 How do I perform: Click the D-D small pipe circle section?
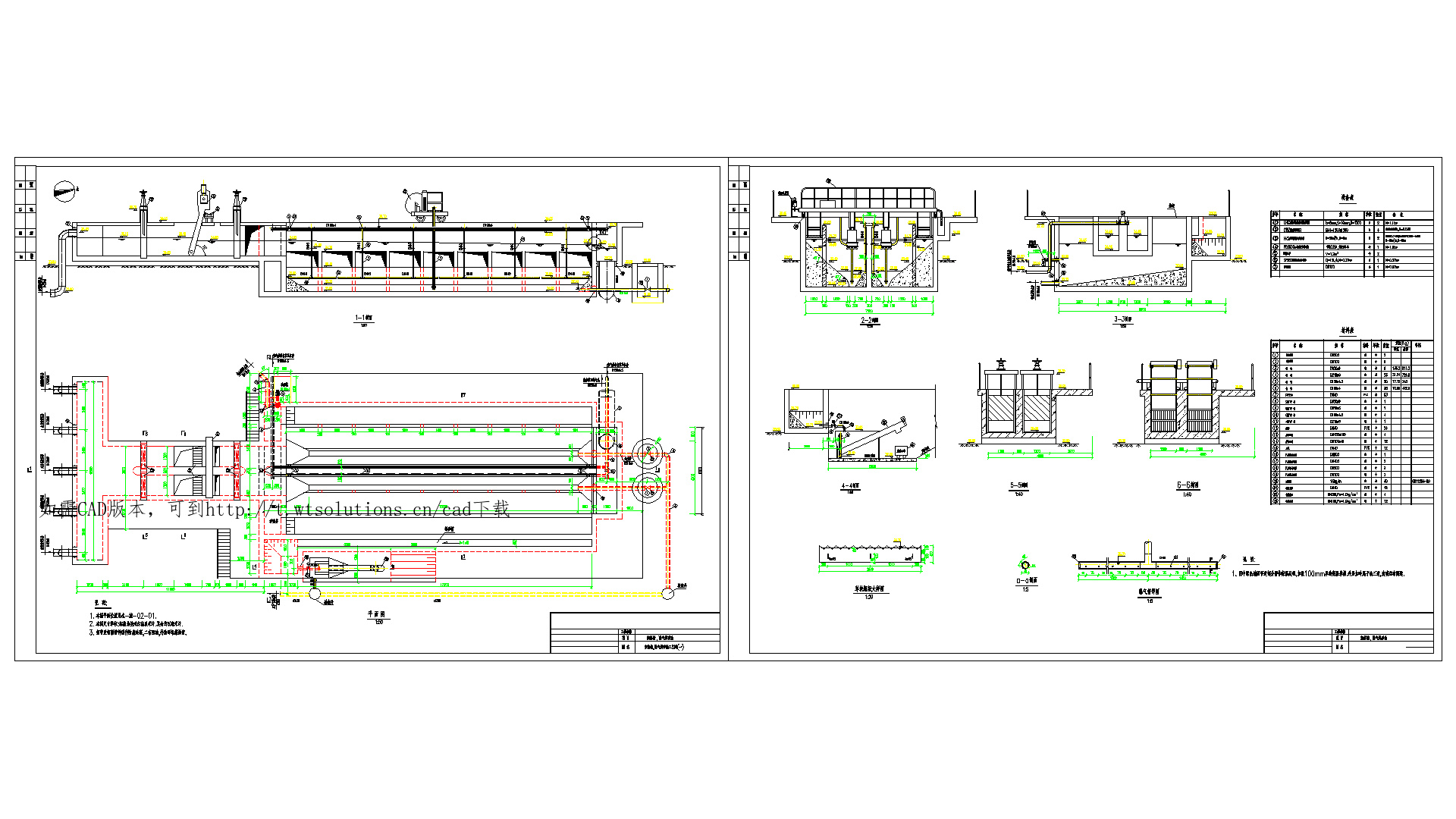click(x=1025, y=565)
